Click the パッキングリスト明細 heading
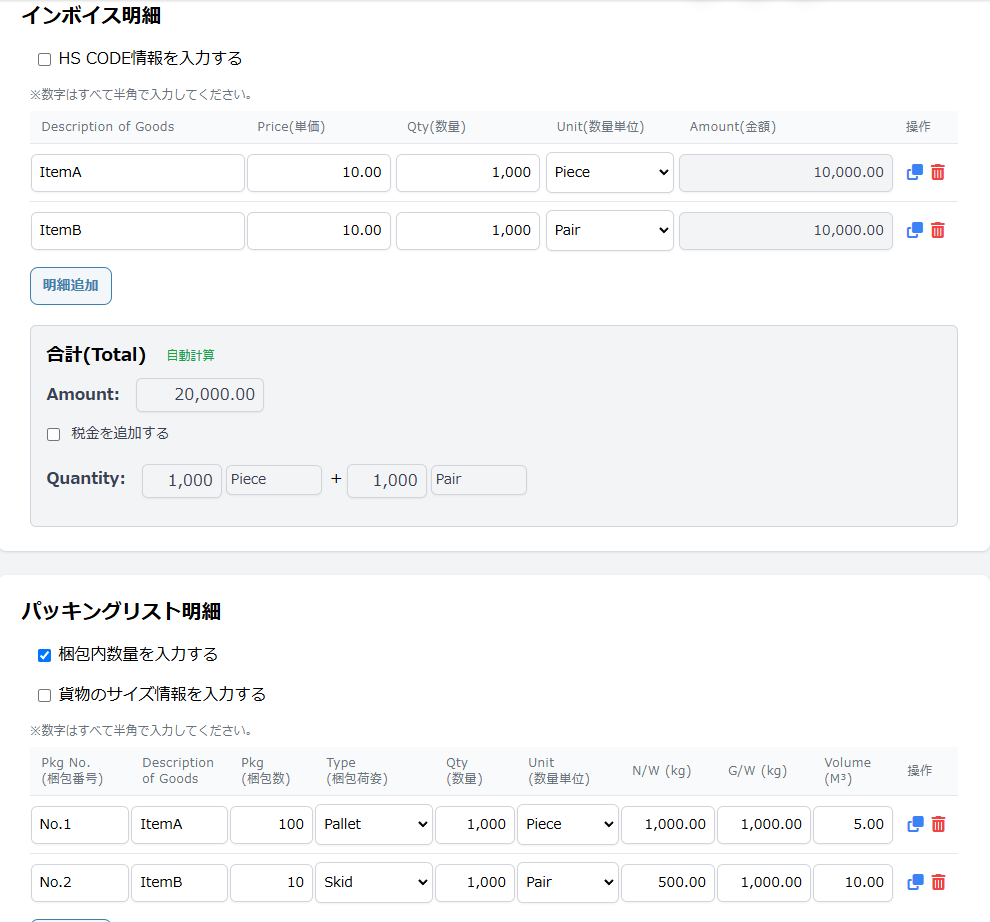Screen dimensions: 990x922 121,611
